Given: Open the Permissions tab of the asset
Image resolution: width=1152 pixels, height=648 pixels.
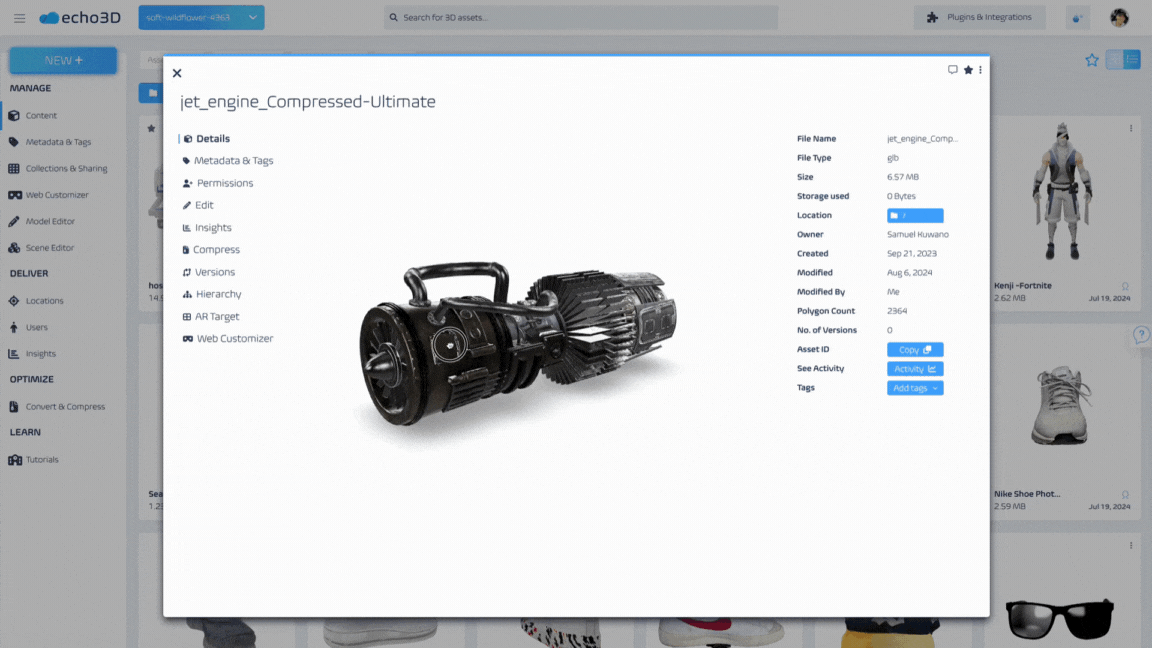Looking at the screenshot, I should pos(225,183).
